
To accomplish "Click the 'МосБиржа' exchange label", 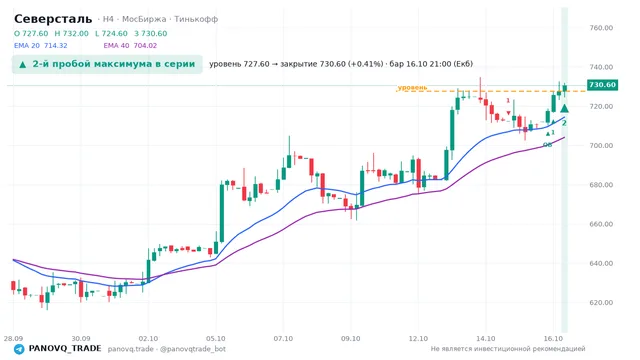I will (144, 19).
